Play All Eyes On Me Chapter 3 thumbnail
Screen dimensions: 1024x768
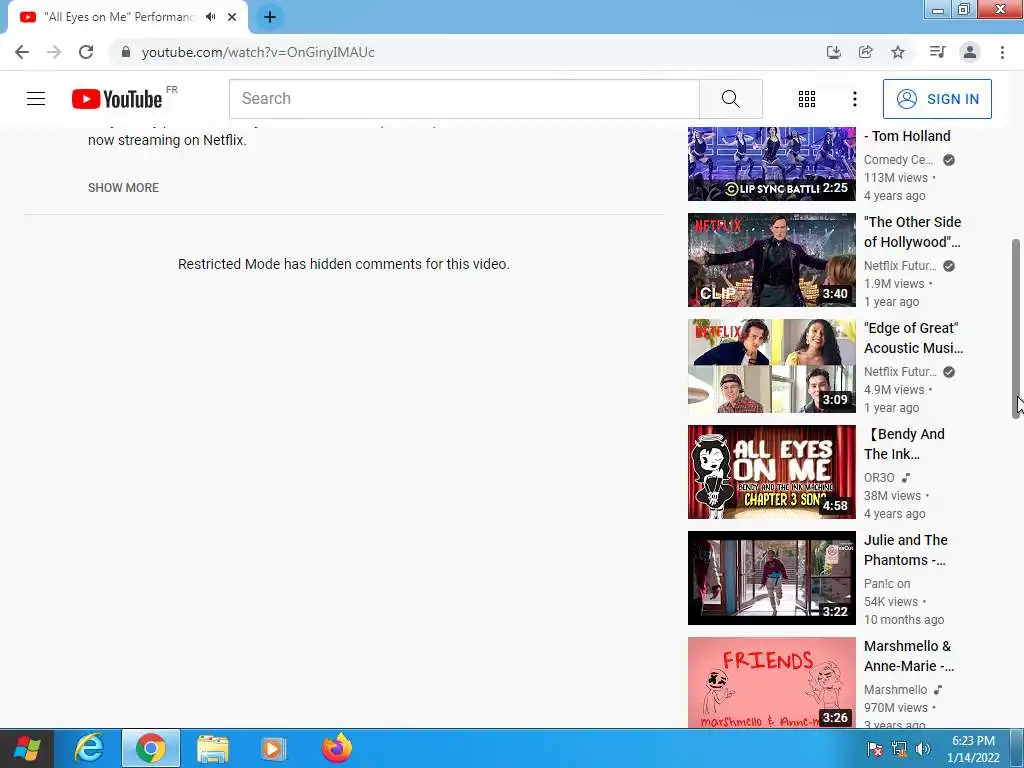tap(771, 472)
